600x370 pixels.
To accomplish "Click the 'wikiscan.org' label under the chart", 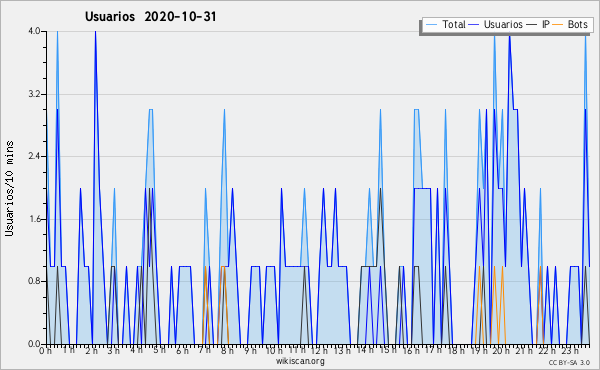I will 300,361.
